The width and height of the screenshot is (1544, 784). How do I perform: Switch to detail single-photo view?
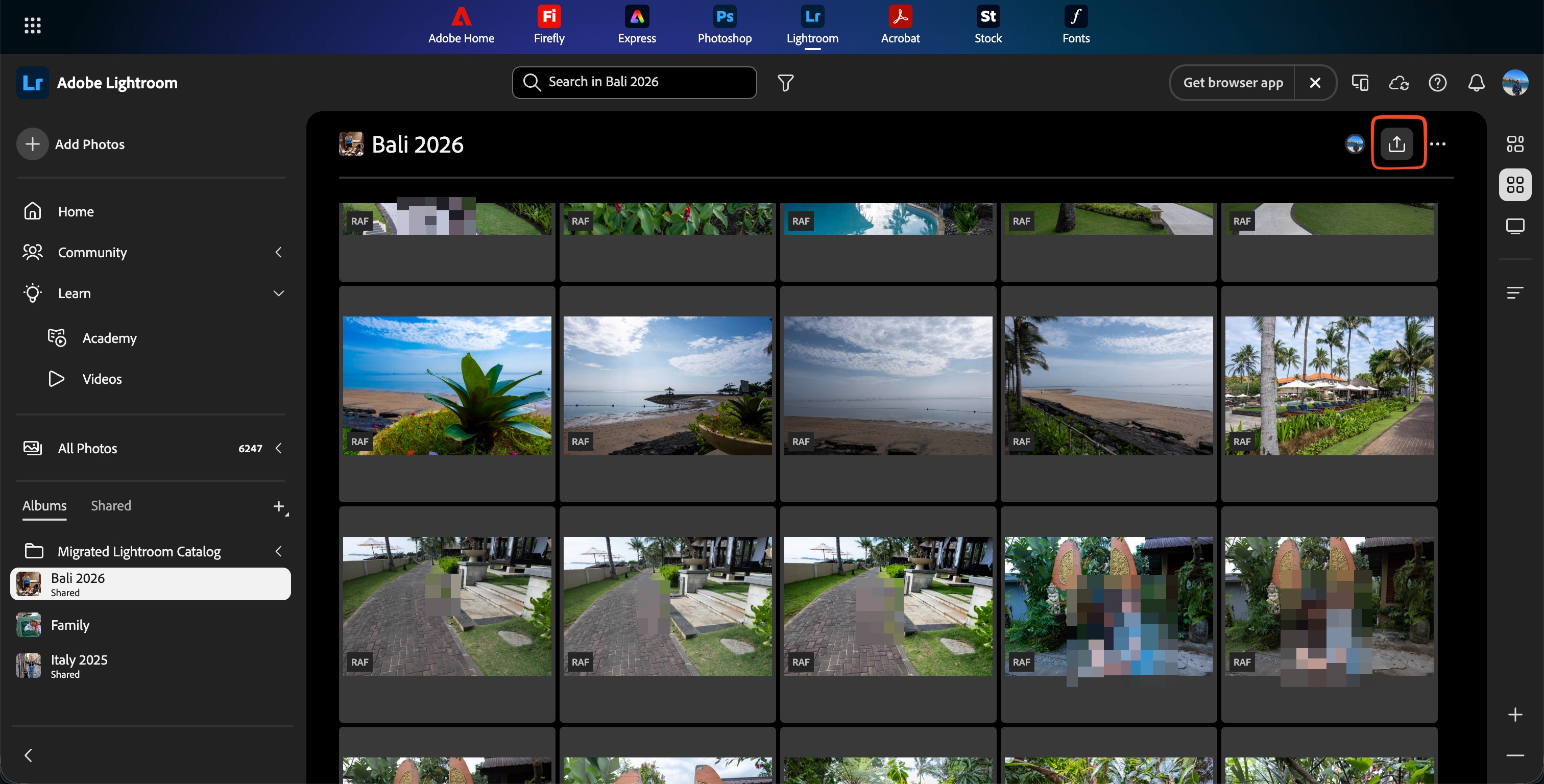tap(1514, 226)
